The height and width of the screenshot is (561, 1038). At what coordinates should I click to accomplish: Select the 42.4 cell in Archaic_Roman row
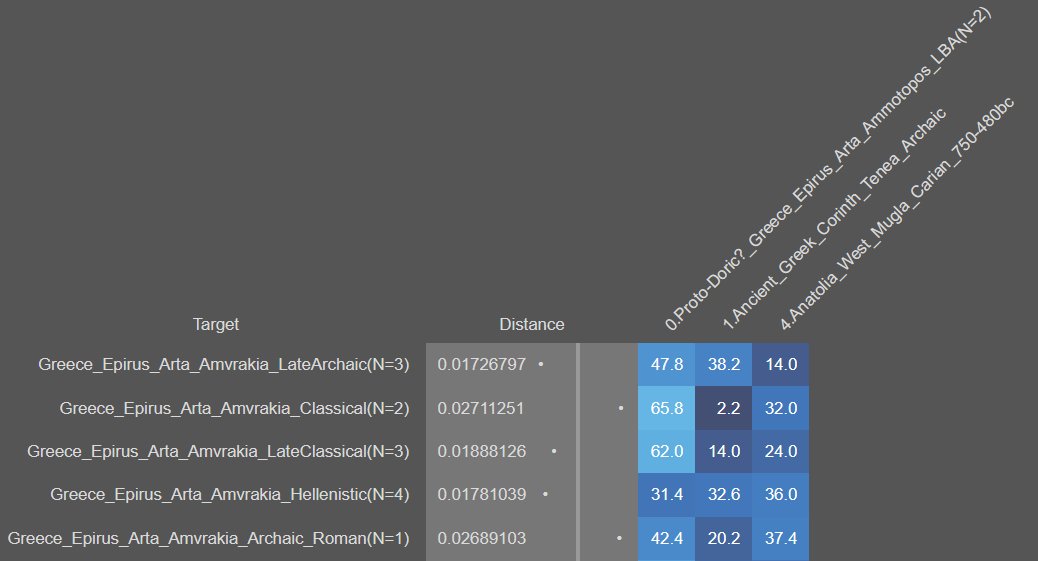point(667,538)
